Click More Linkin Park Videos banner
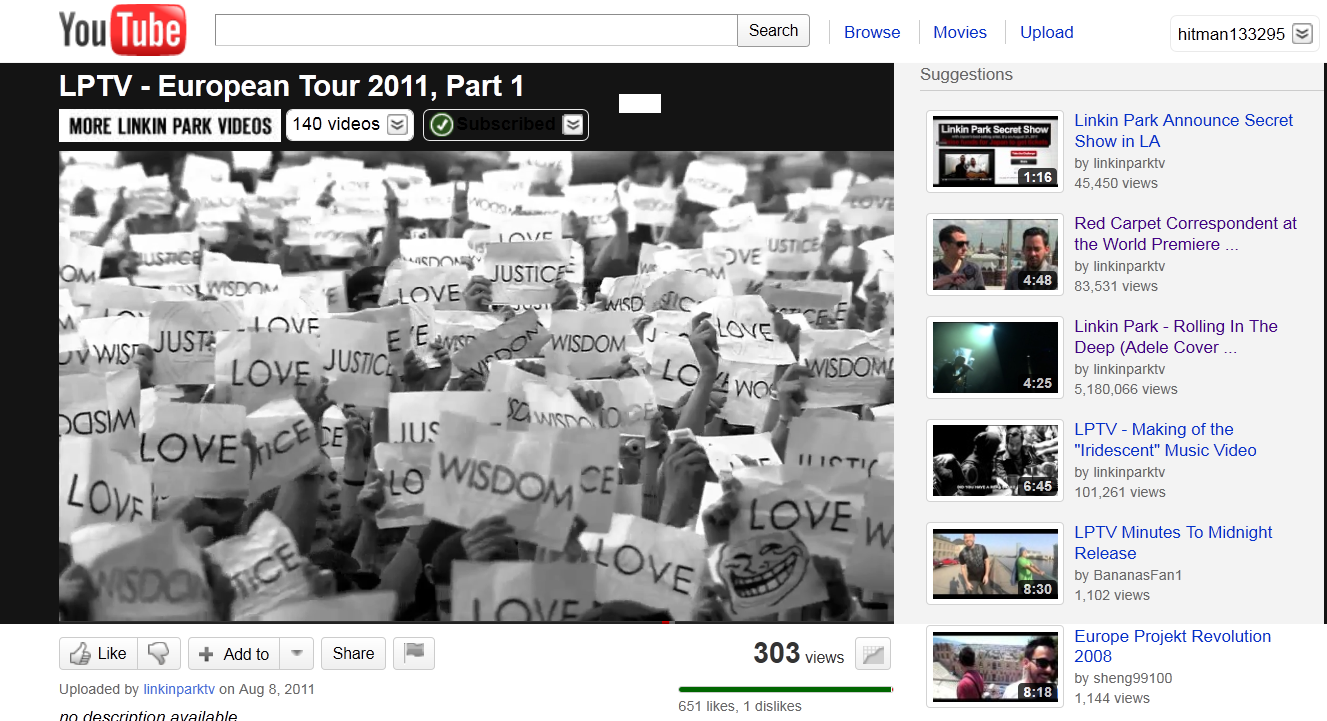This screenshot has width=1327, height=721. (170, 125)
